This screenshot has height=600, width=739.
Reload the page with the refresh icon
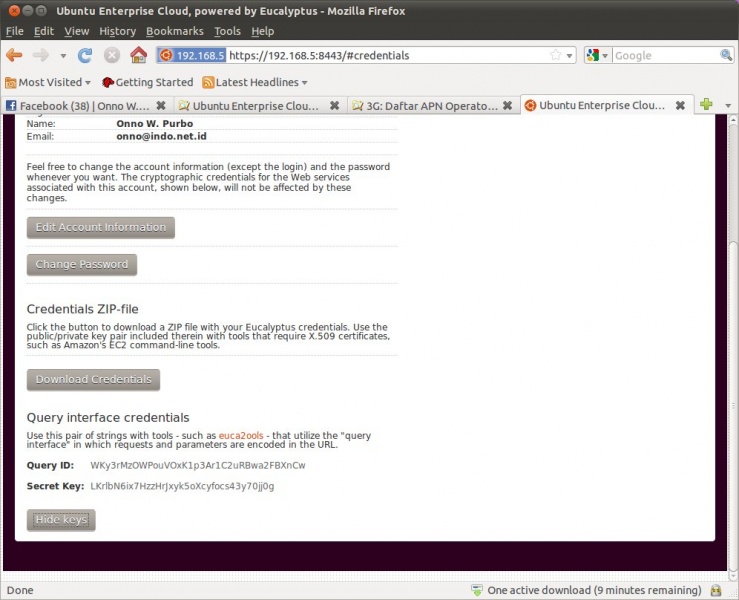pyautogui.click(x=85, y=55)
